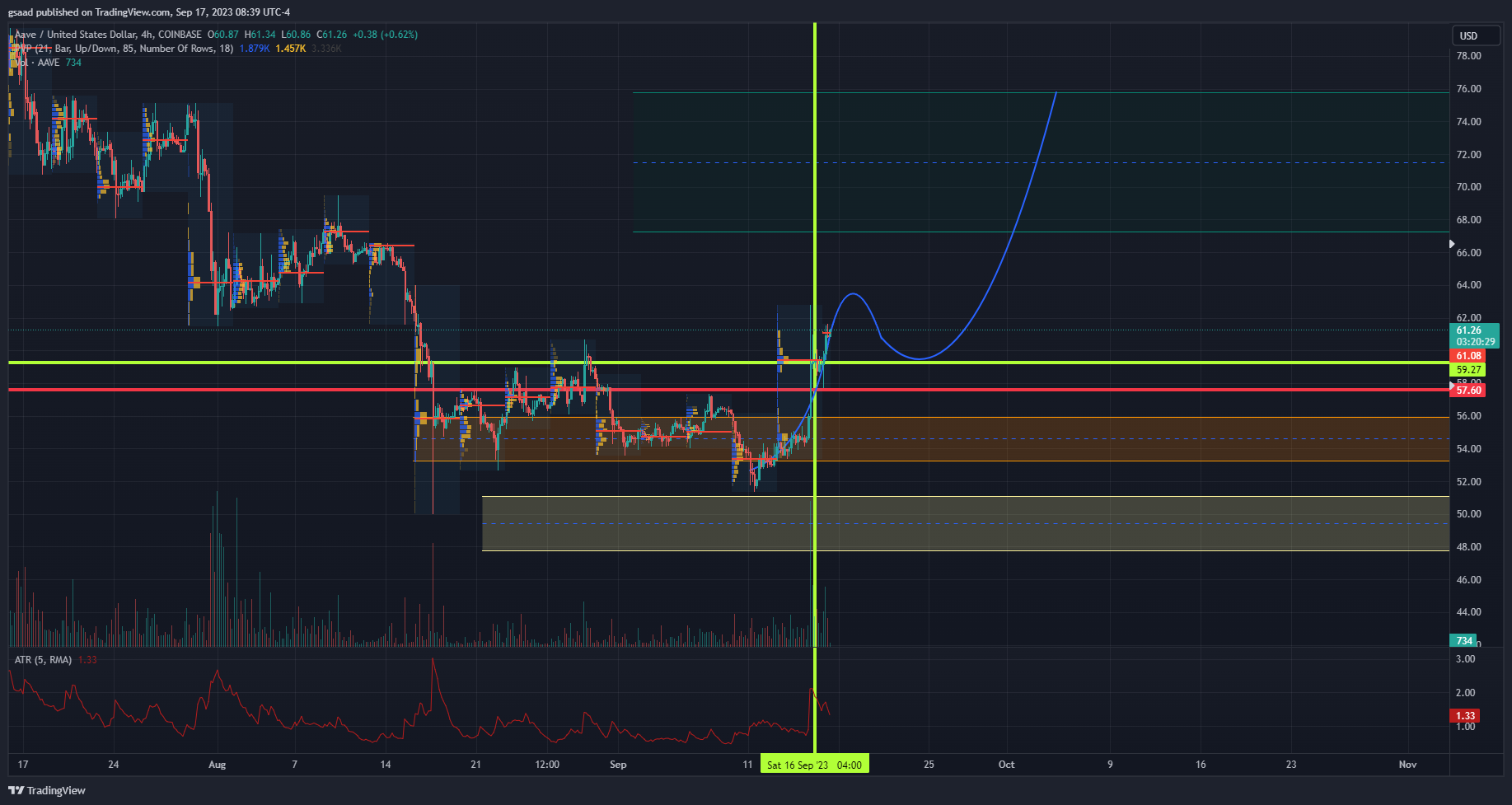Click the 12:00 label on the time axis
The image size is (1512, 805).
[547, 765]
